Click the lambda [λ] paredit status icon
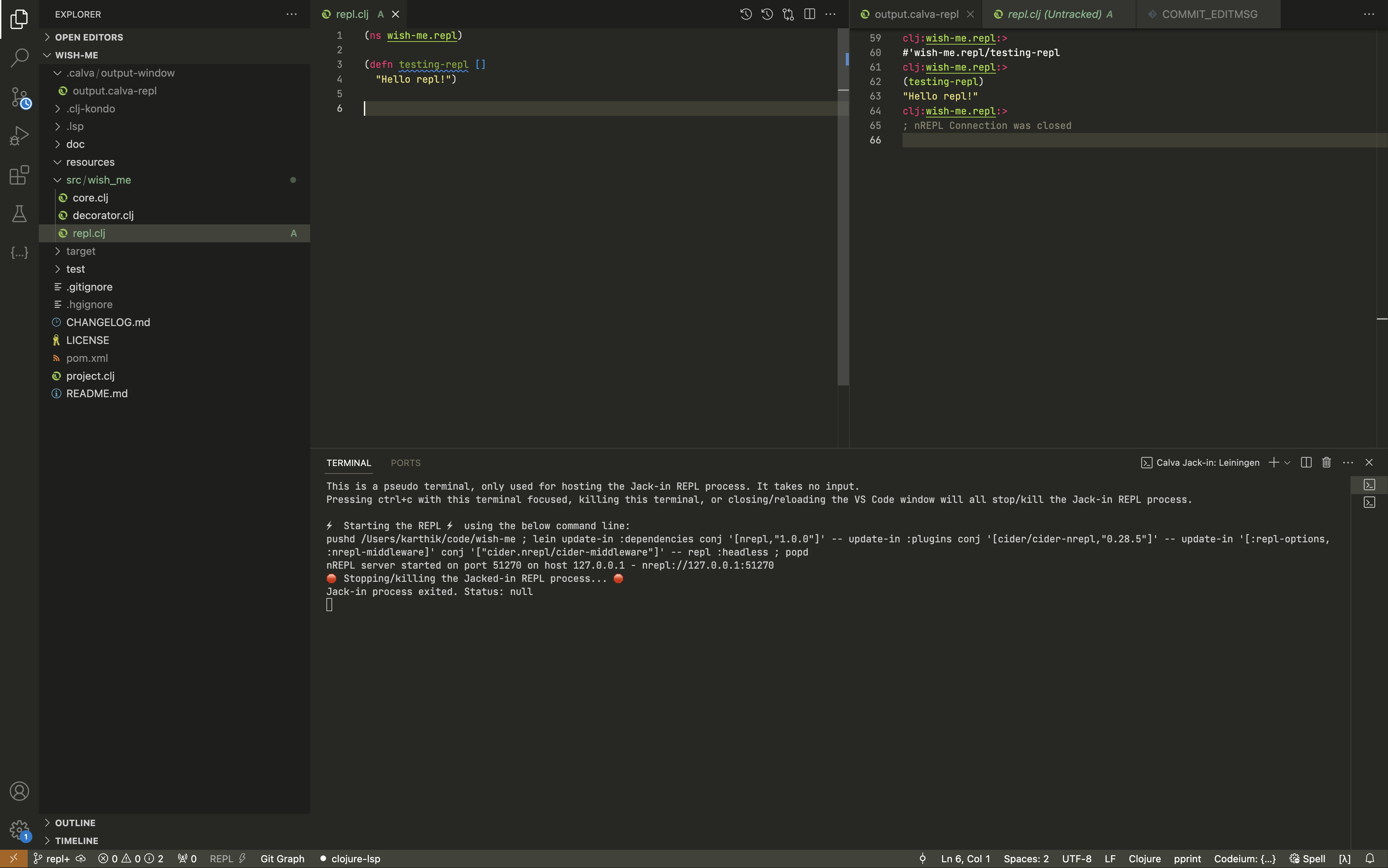Image resolution: width=1388 pixels, height=868 pixels. [1344, 859]
